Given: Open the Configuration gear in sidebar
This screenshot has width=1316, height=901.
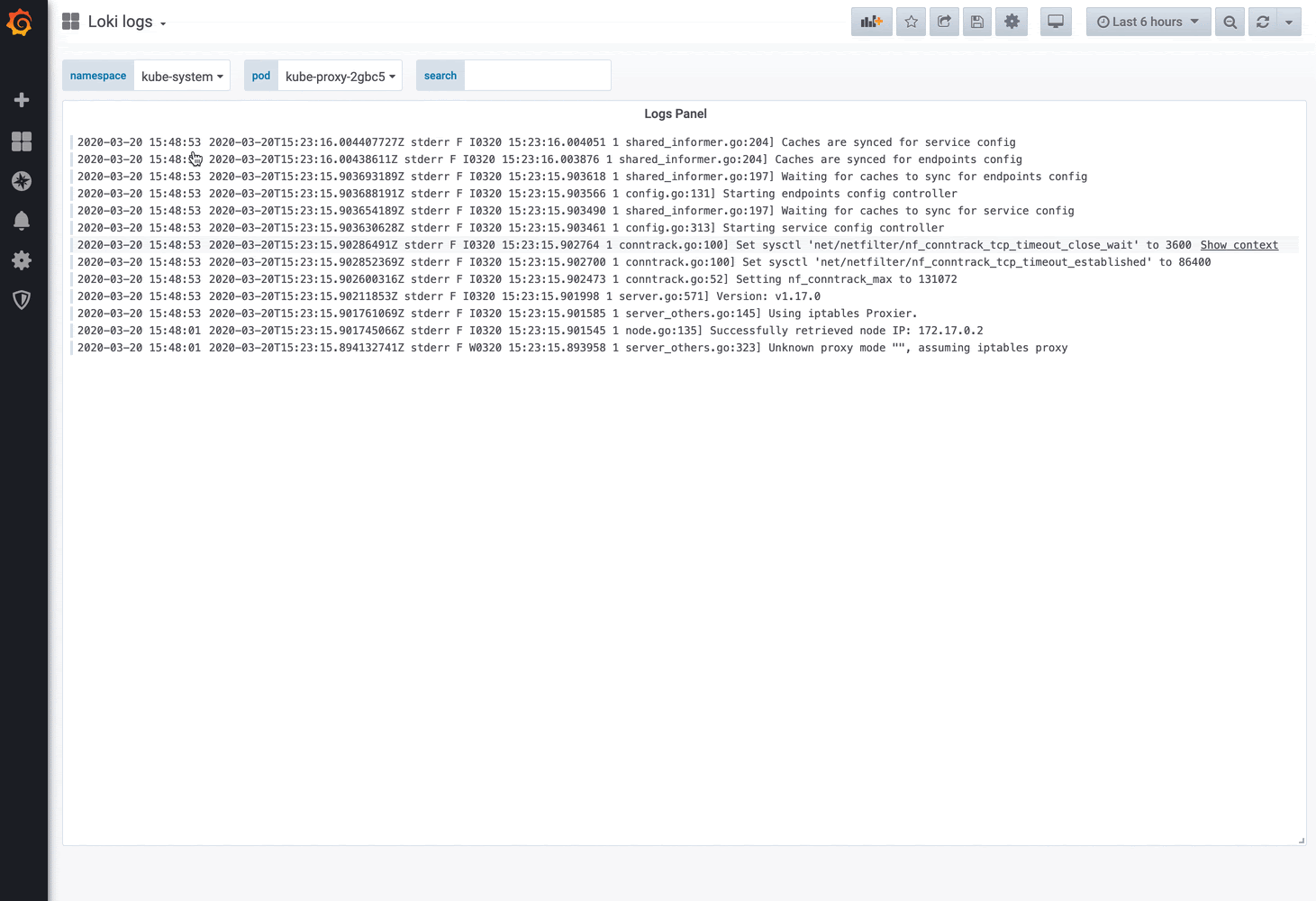Looking at the screenshot, I should (22, 260).
